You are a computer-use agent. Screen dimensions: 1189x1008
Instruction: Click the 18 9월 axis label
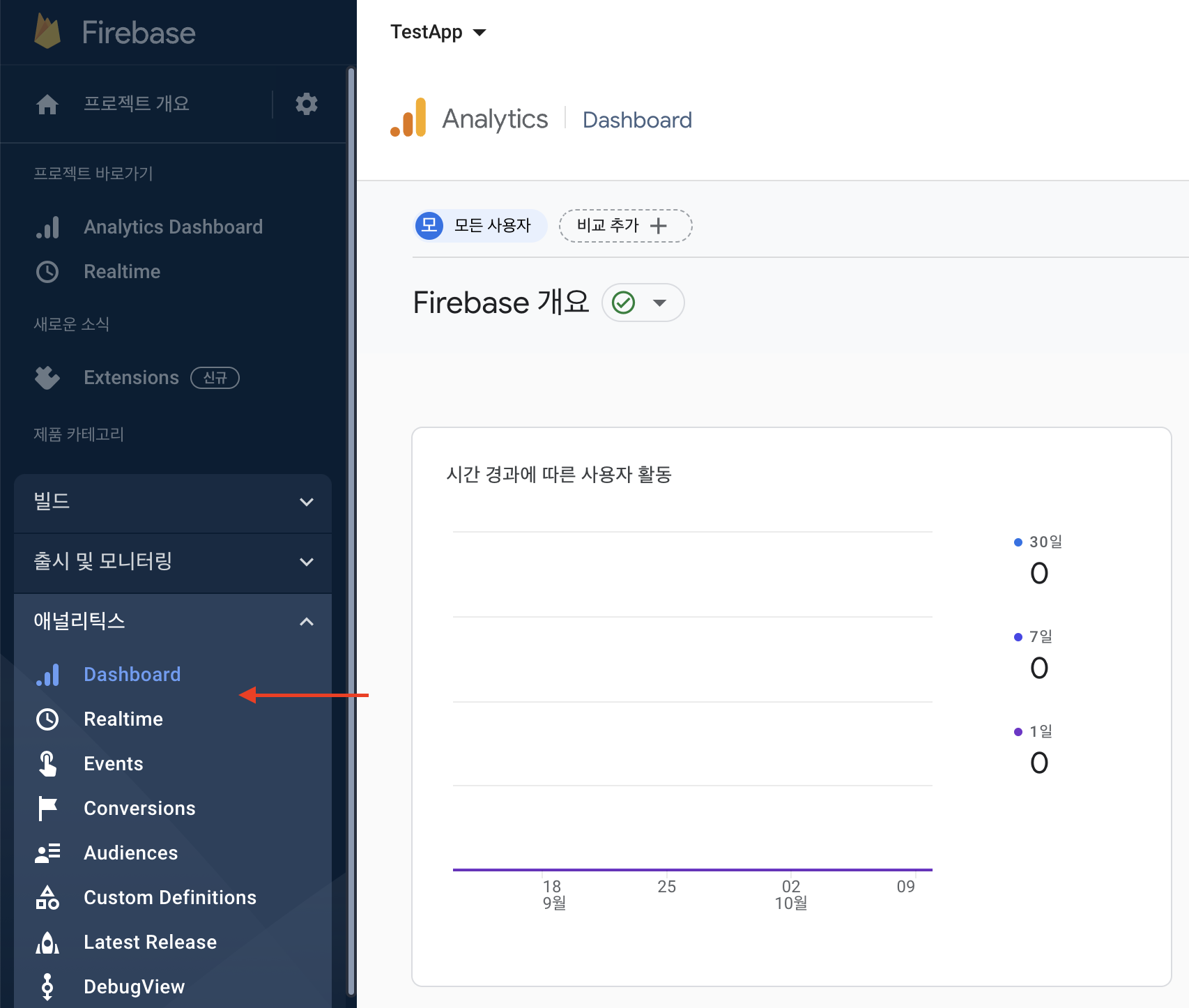tap(553, 895)
